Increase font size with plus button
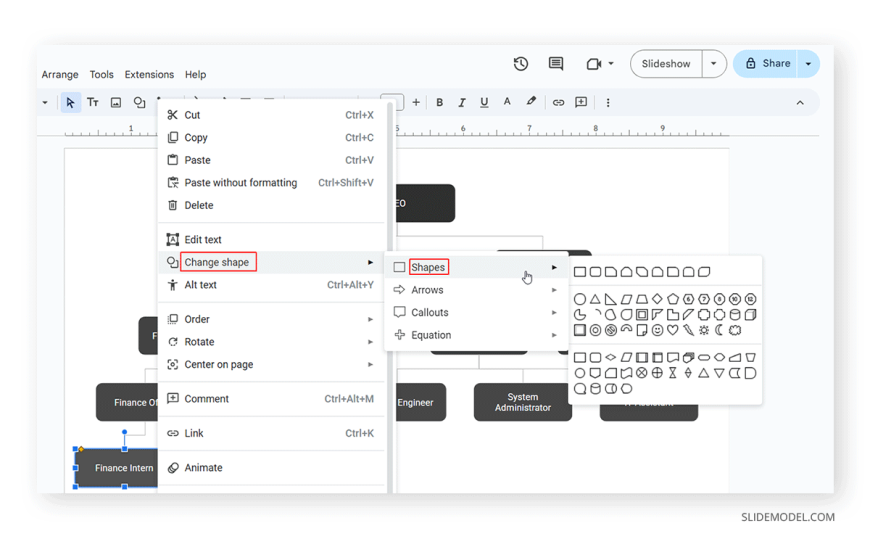 pos(416,102)
